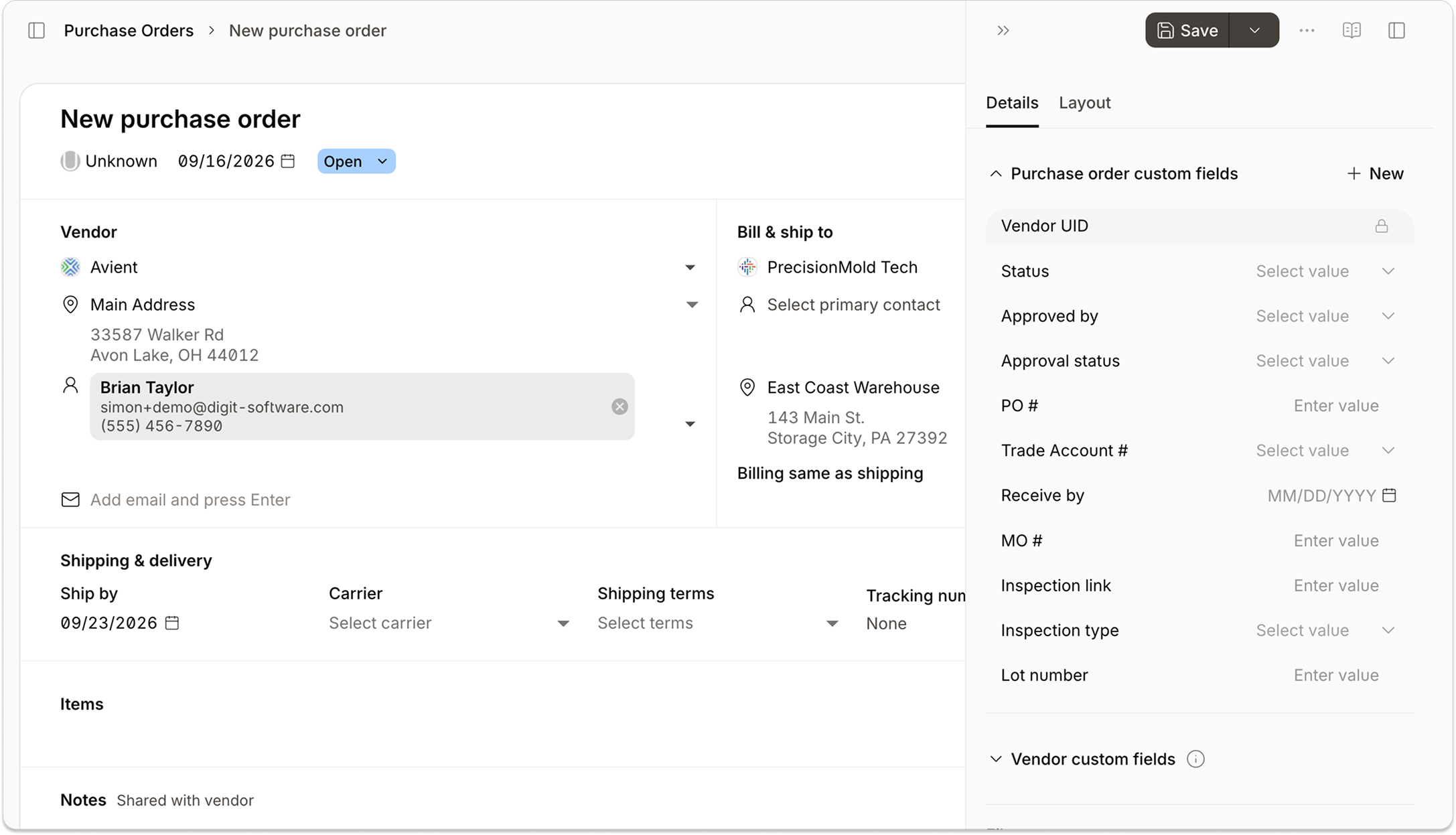Switch to the Layout tab
The image size is (1456, 835).
pos(1084,103)
